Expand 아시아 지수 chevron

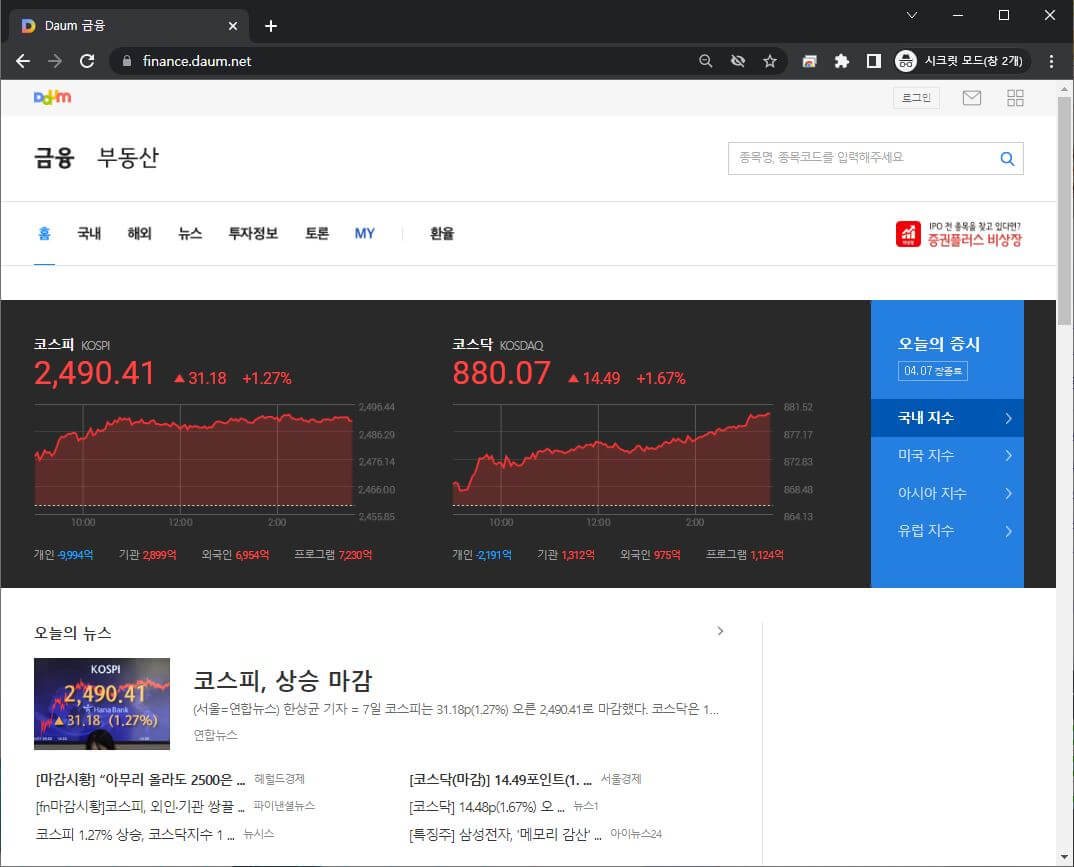pos(1008,493)
